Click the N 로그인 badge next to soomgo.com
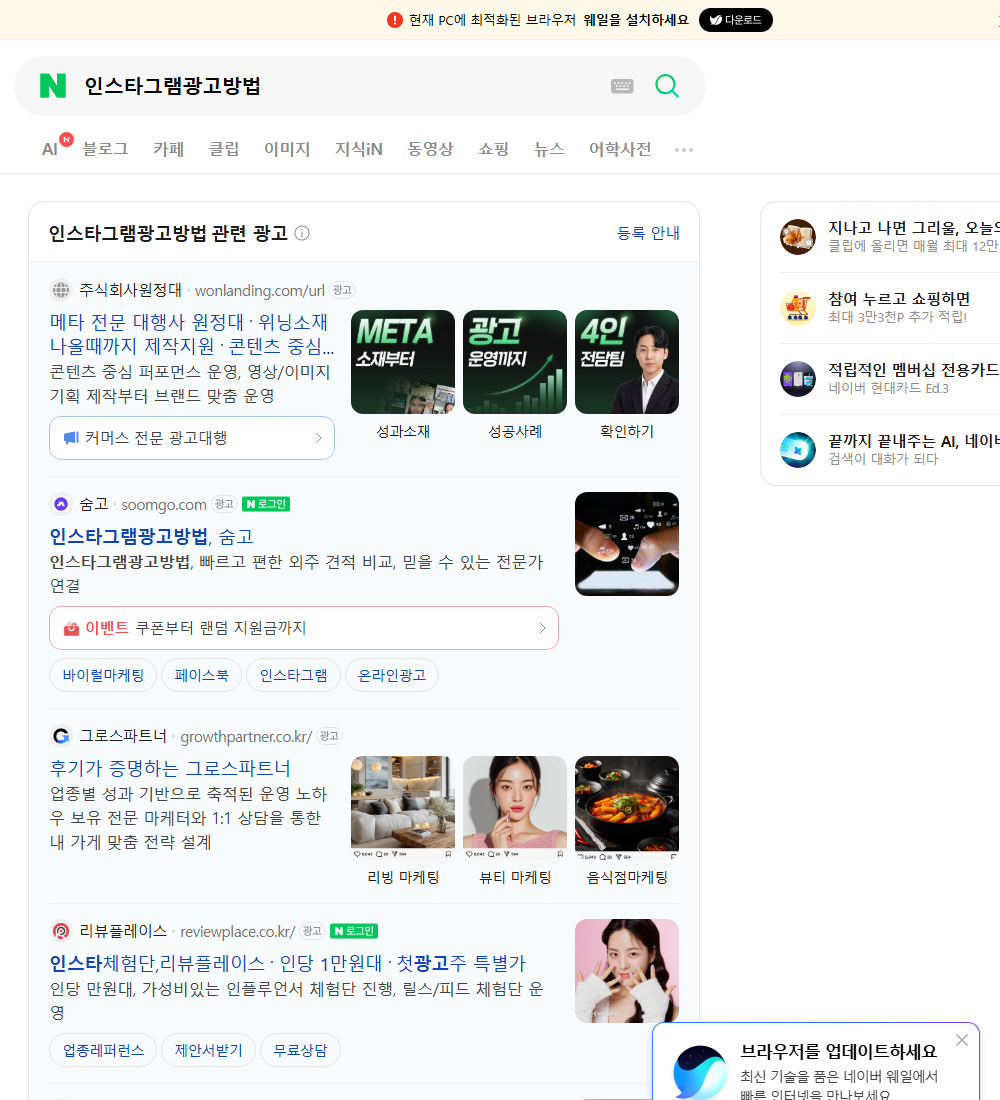The image size is (1000, 1100). point(266,504)
